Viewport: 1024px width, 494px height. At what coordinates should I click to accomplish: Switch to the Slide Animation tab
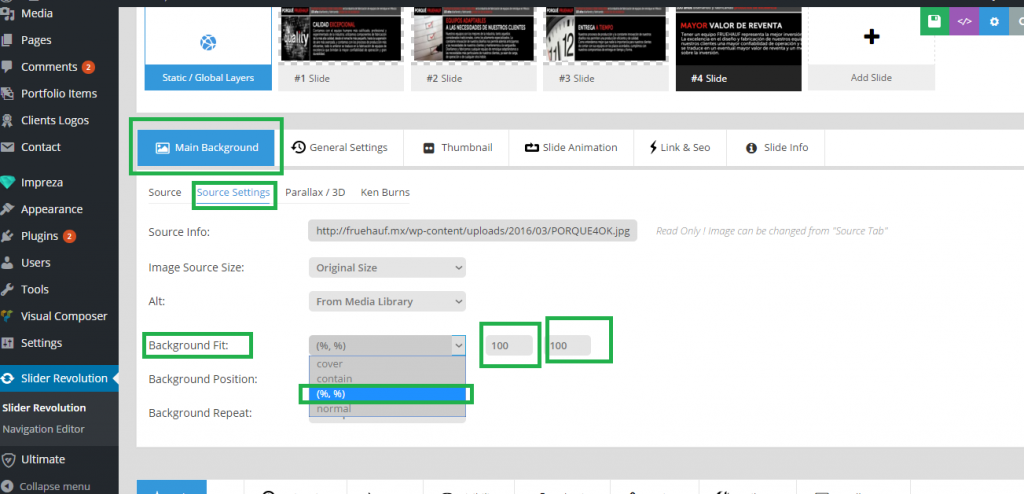pos(570,147)
